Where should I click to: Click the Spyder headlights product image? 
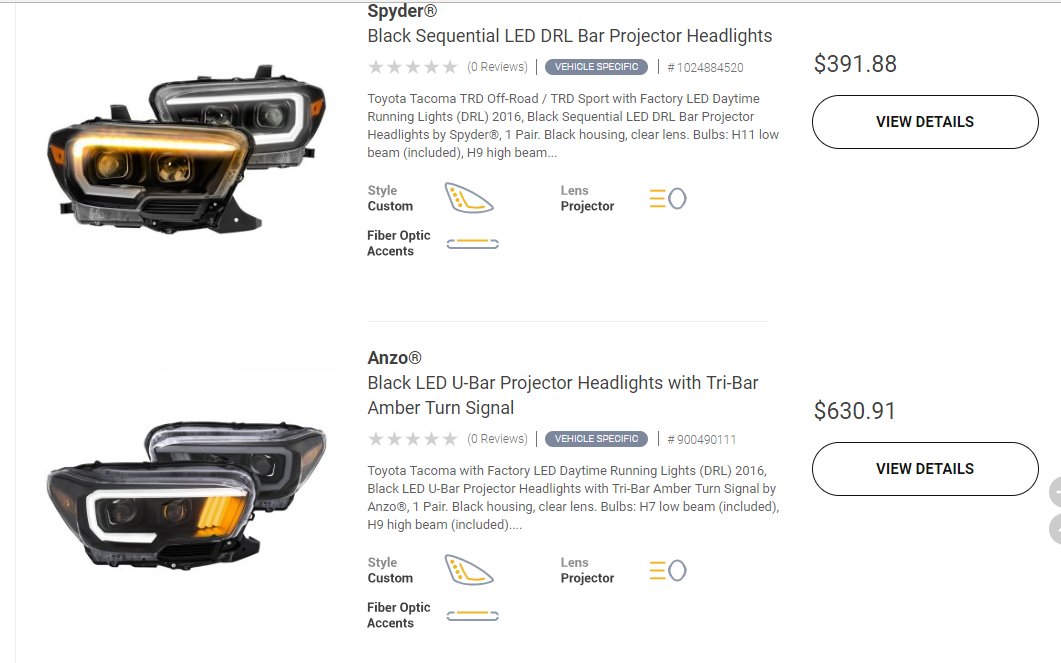pos(186,149)
